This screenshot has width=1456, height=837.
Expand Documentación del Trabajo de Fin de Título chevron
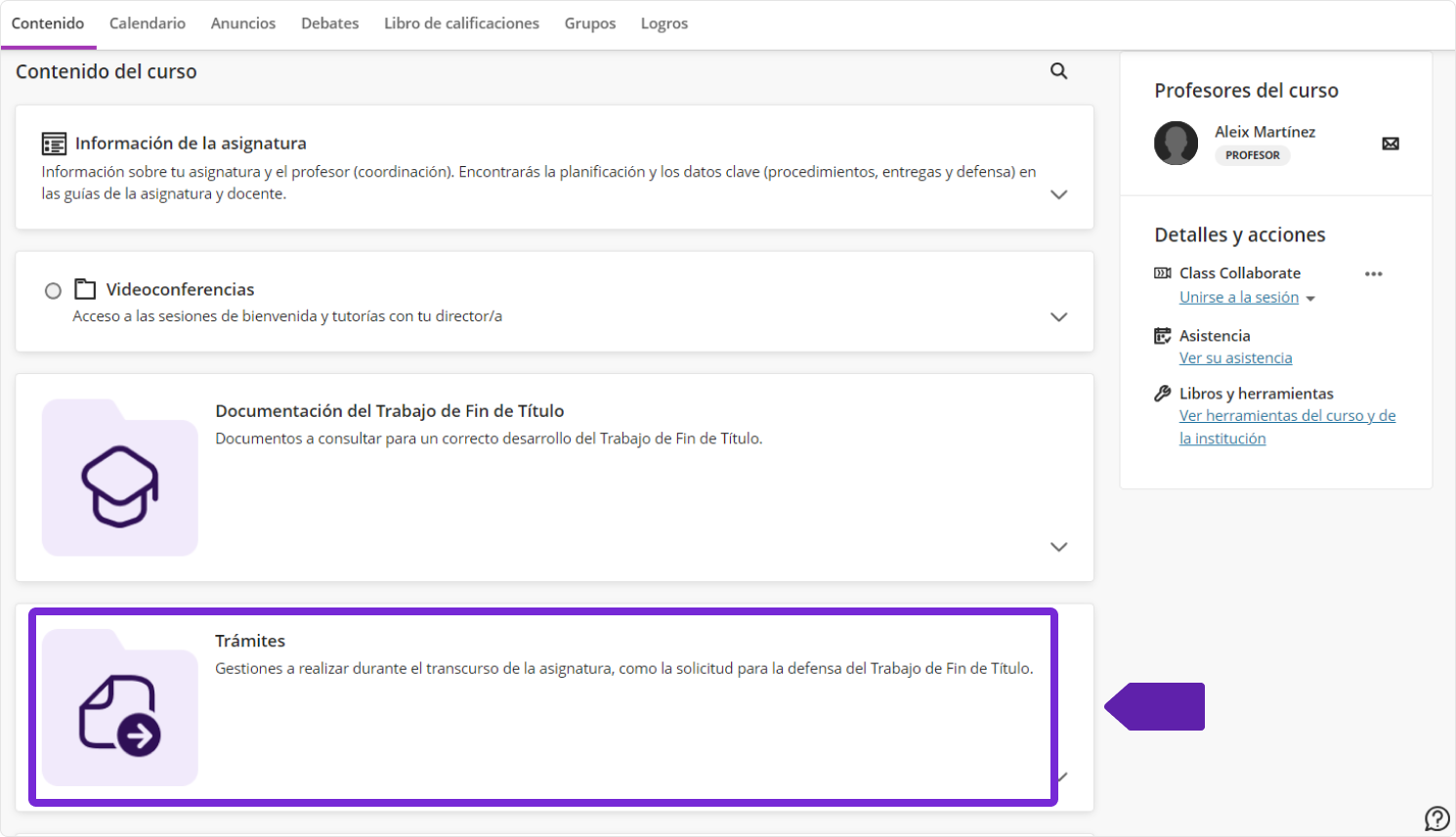pos(1058,547)
